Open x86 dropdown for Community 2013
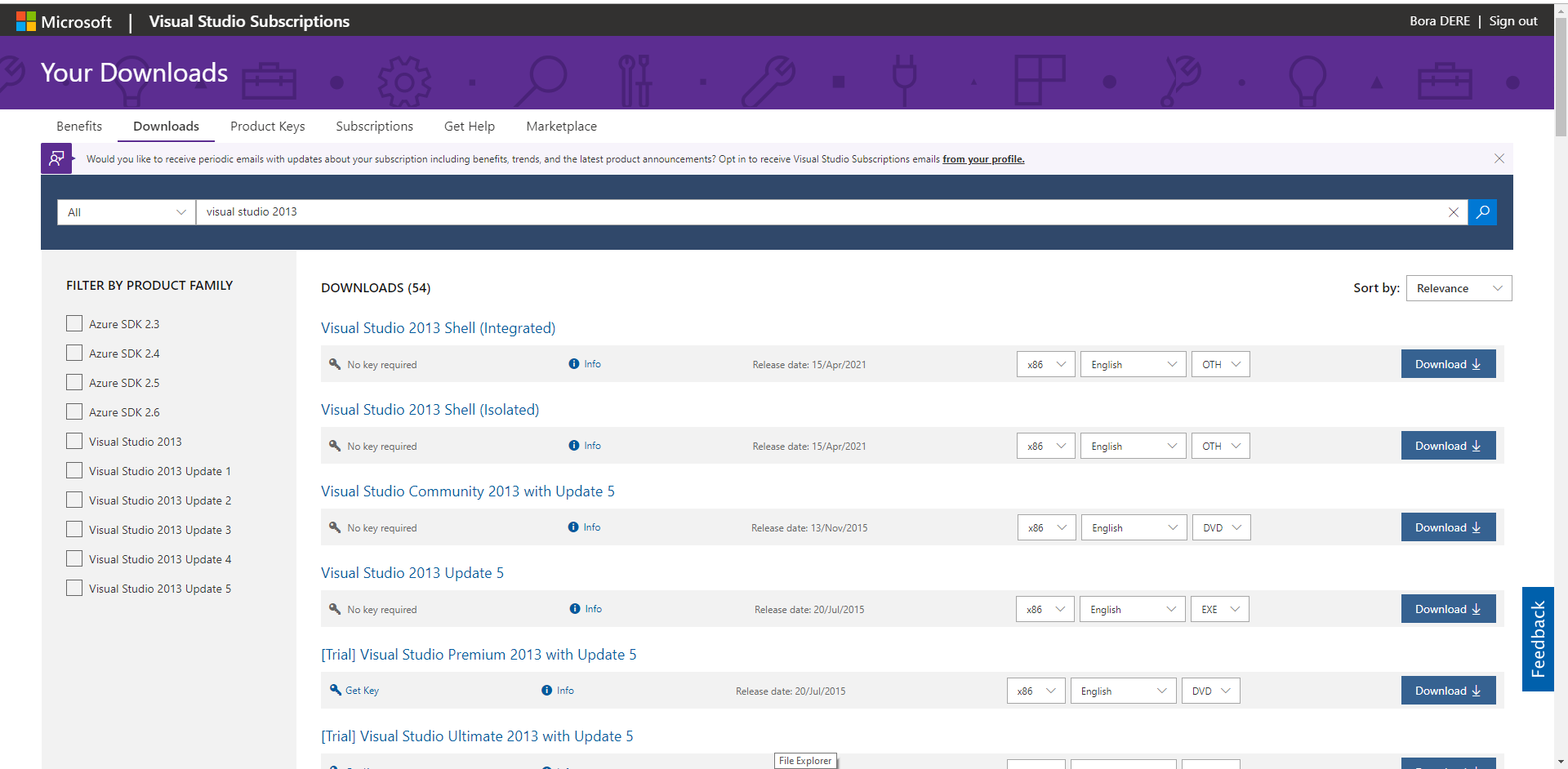 pos(1047,527)
